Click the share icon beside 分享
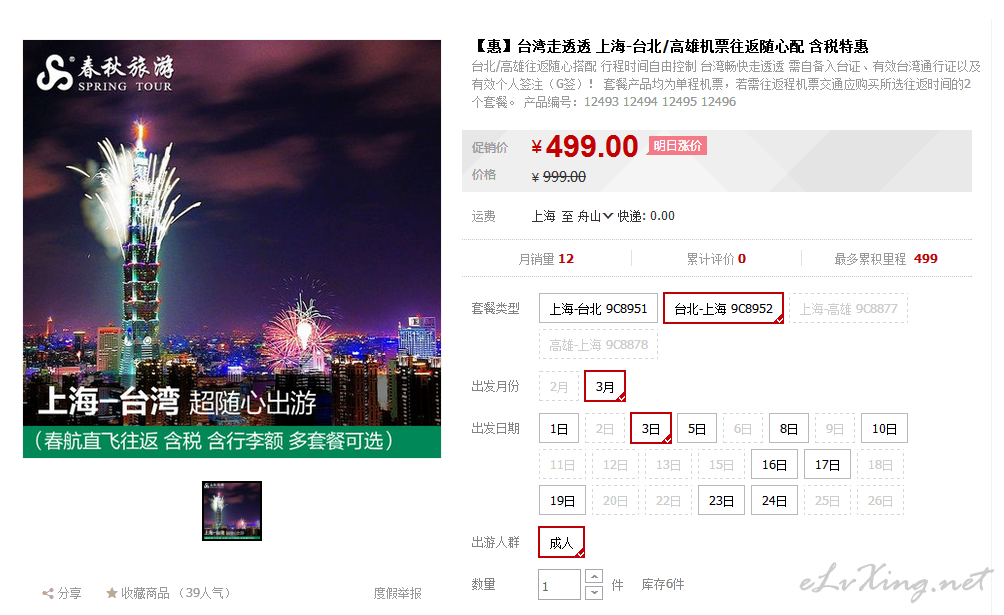This screenshot has width=1004, height=615. (x=47, y=593)
